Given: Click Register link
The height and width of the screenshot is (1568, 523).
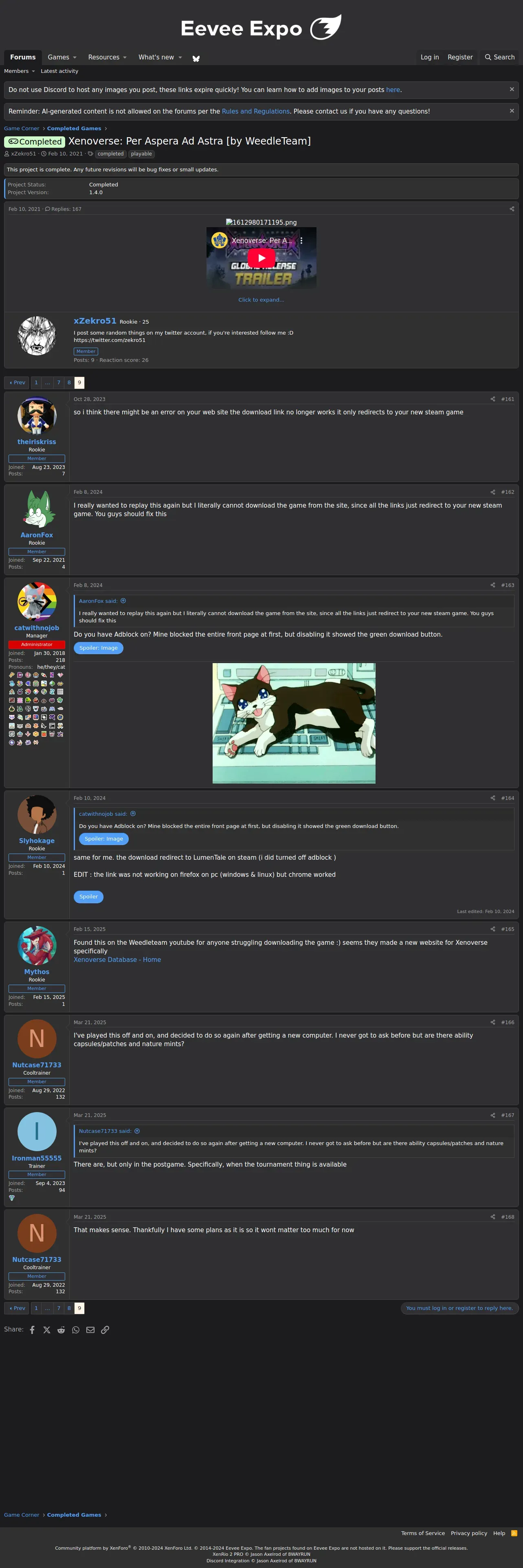Looking at the screenshot, I should pyautogui.click(x=460, y=57).
